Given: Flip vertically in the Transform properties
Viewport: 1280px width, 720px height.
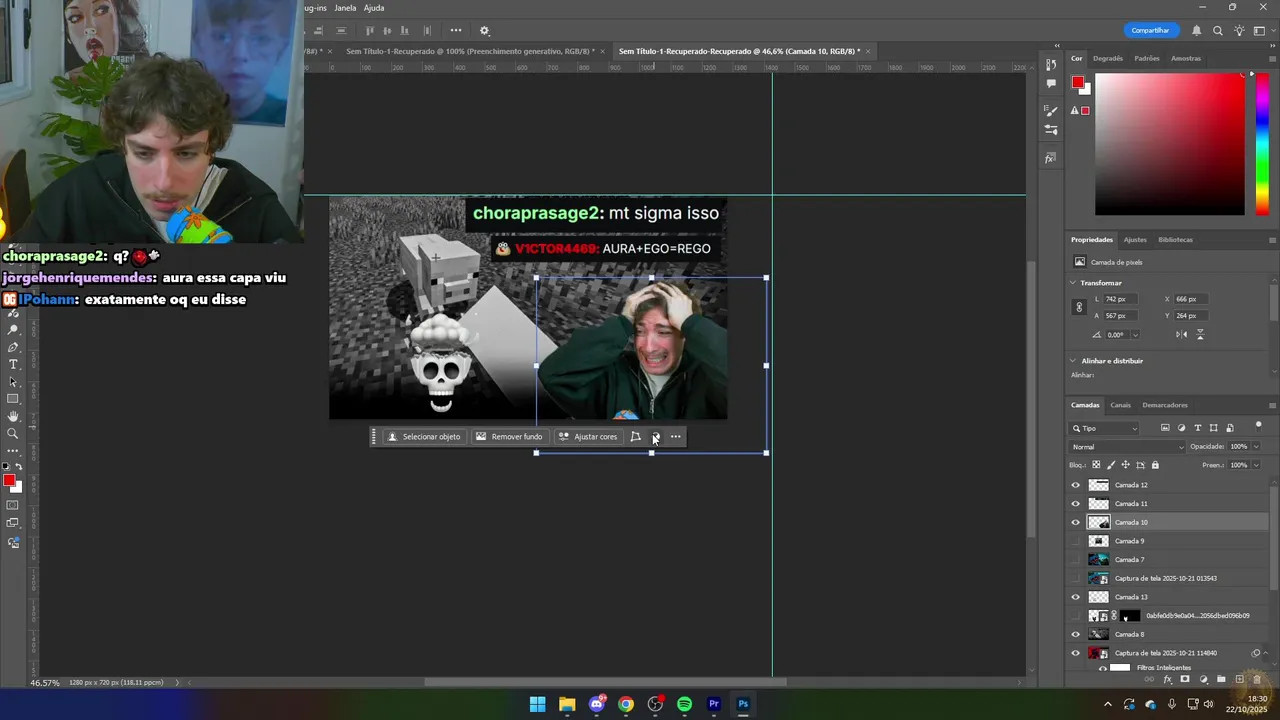Looking at the screenshot, I should (x=1200, y=334).
